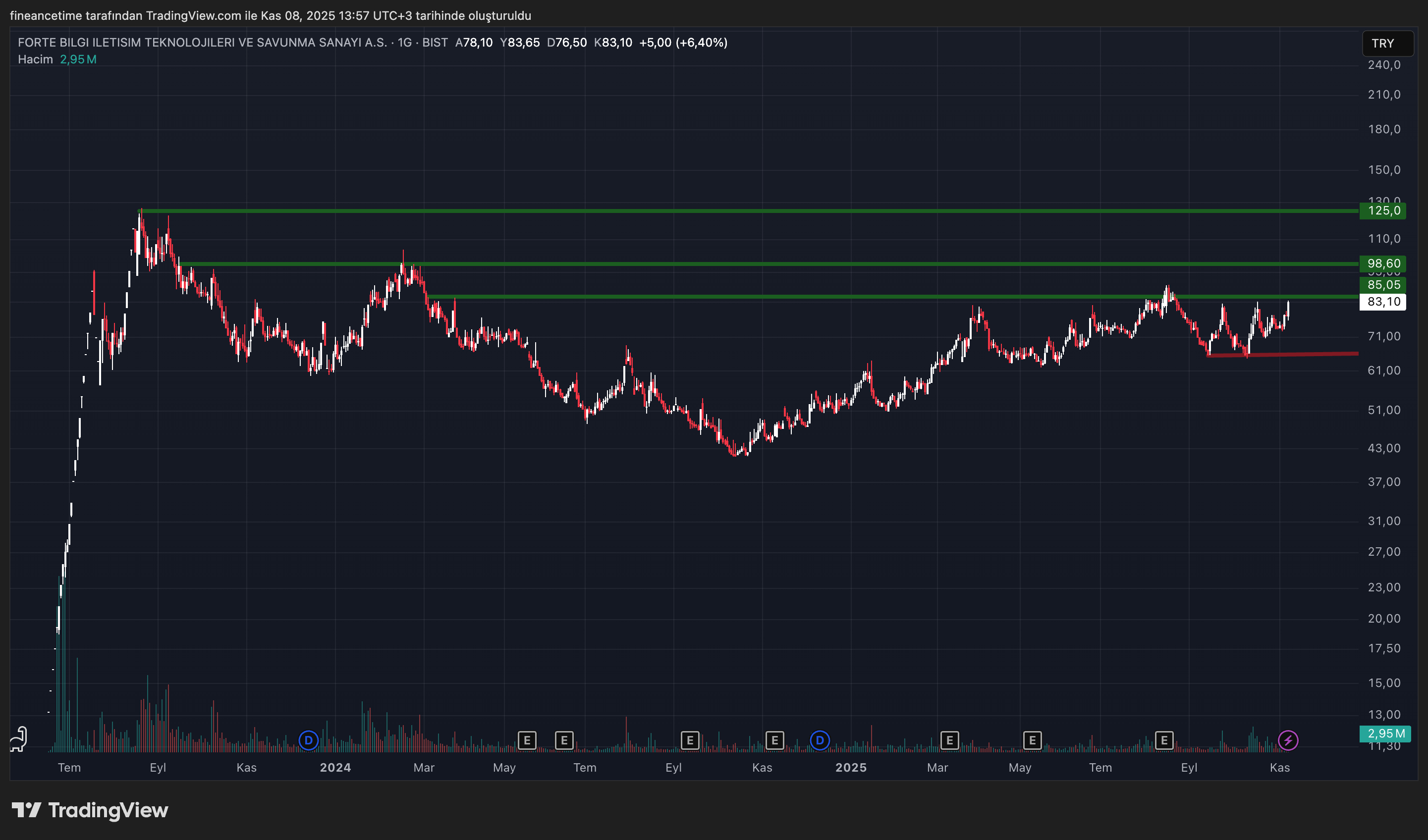Click the blue D dividend marker near 2024
The width and height of the screenshot is (1428, 840).
click(x=308, y=740)
